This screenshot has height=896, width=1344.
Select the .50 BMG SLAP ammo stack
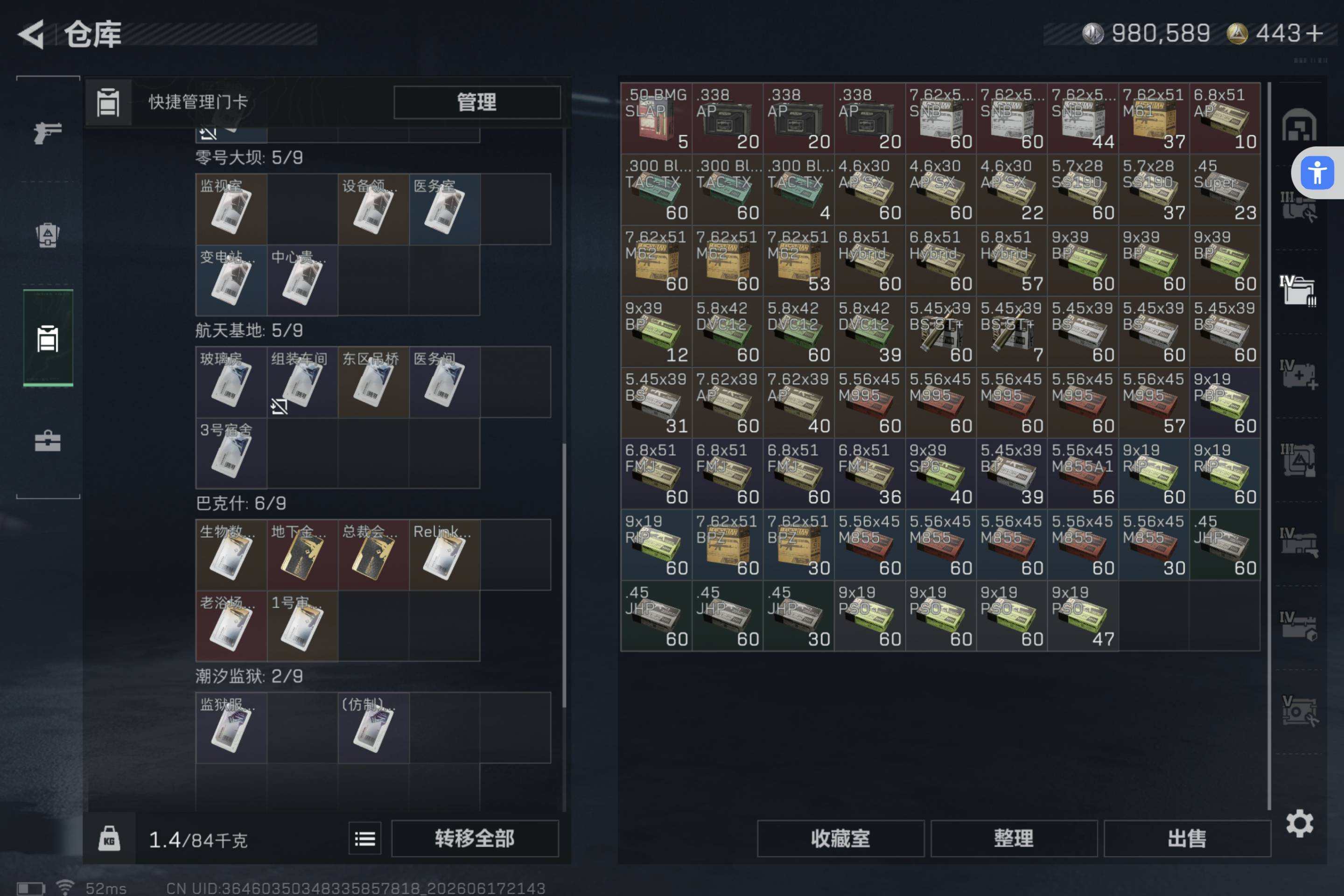coord(657,118)
